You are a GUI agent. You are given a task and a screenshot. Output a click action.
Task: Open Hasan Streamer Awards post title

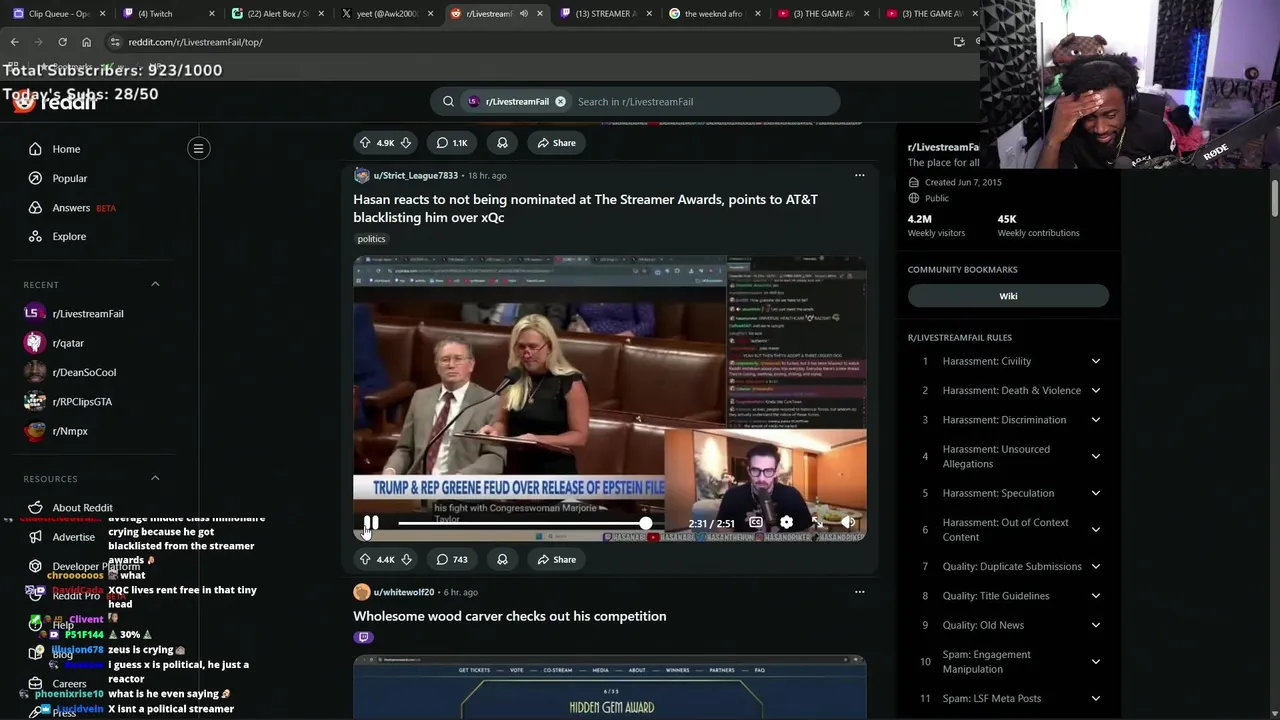(585, 208)
